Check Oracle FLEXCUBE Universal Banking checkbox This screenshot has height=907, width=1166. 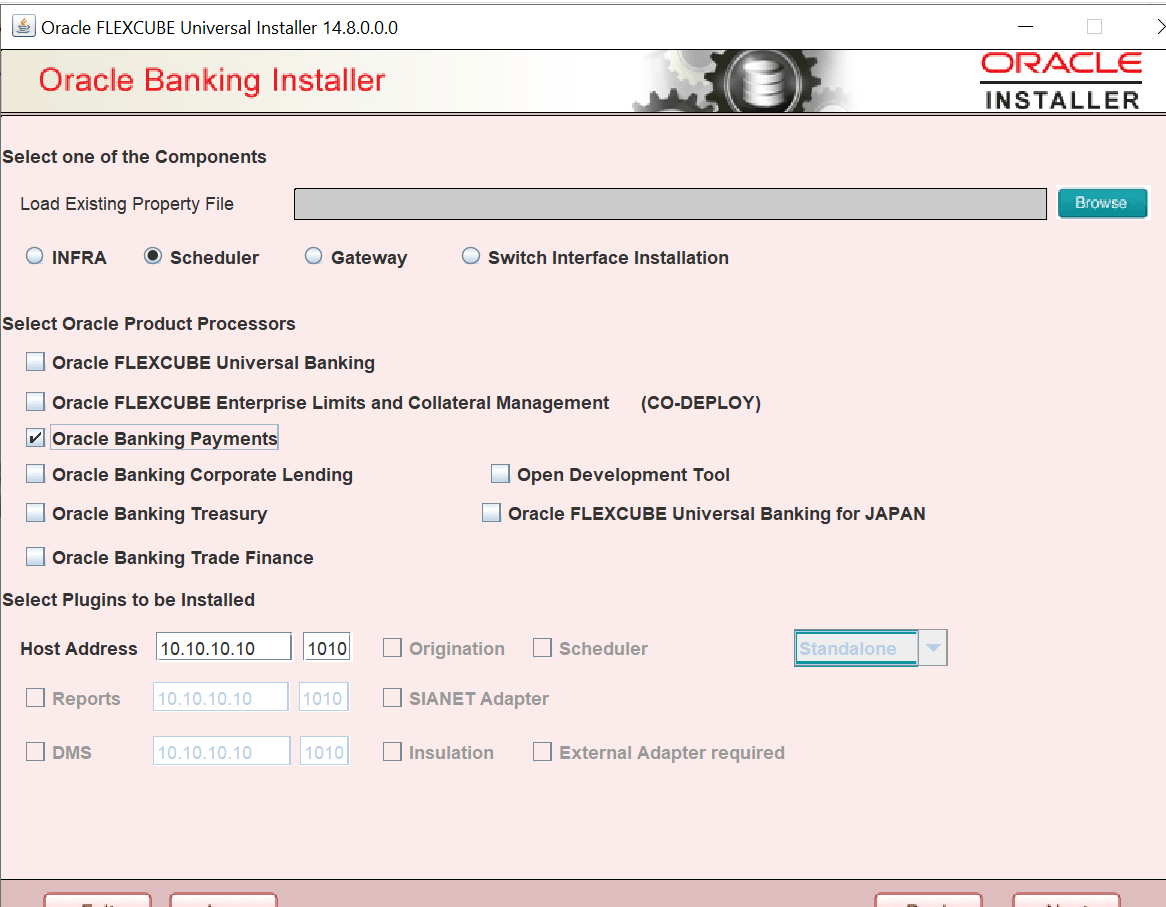[x=35, y=362]
